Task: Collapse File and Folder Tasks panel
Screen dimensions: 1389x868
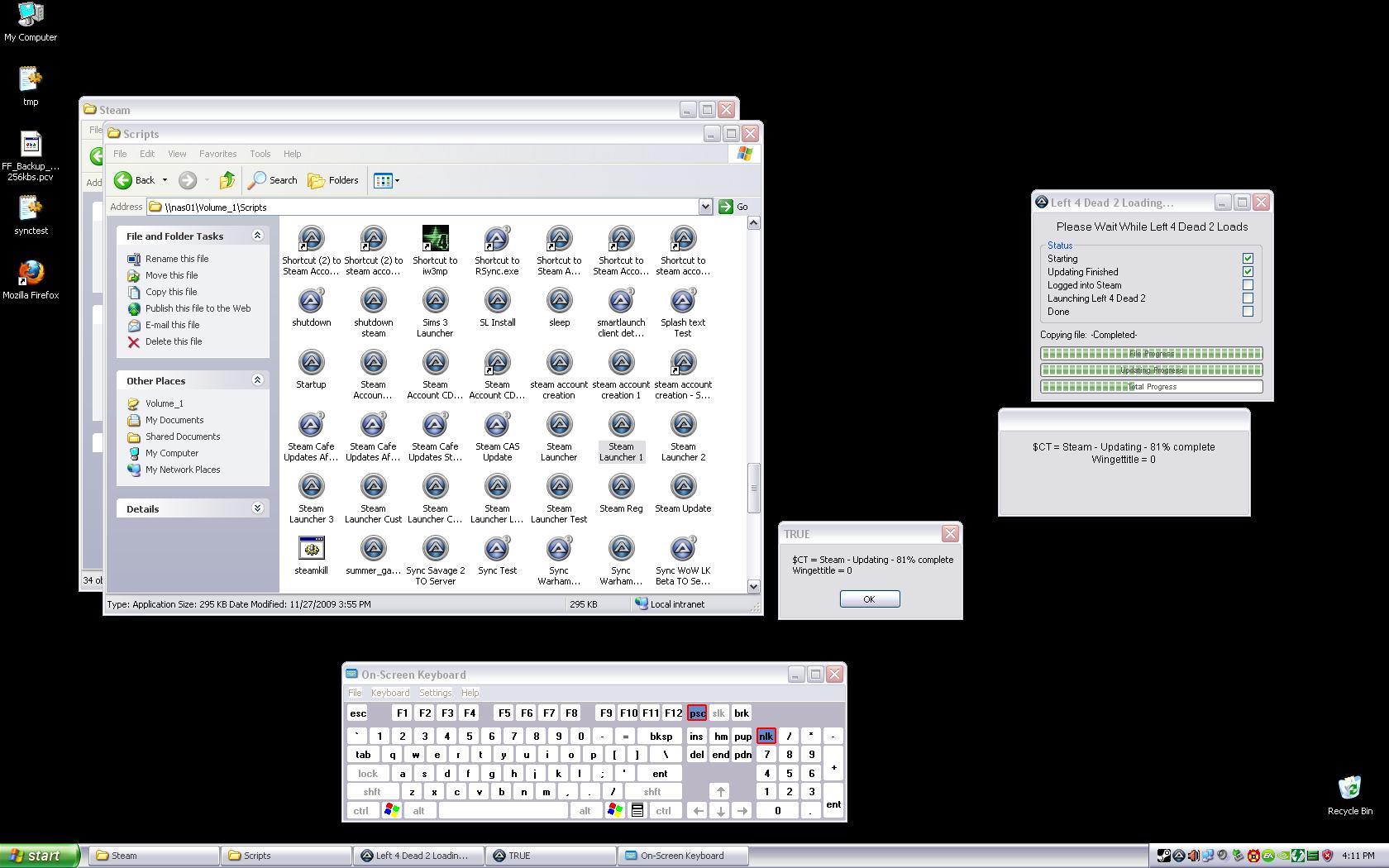Action: click(257, 236)
